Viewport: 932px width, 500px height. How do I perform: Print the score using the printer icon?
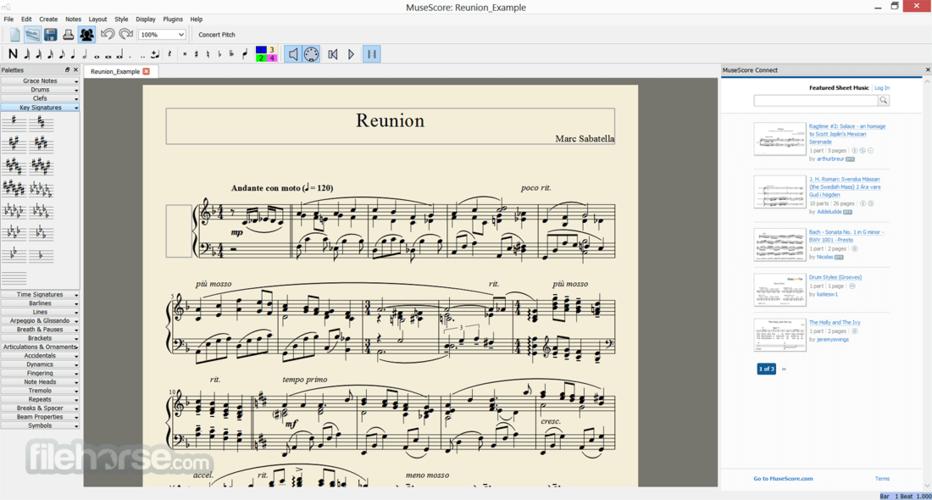68,34
